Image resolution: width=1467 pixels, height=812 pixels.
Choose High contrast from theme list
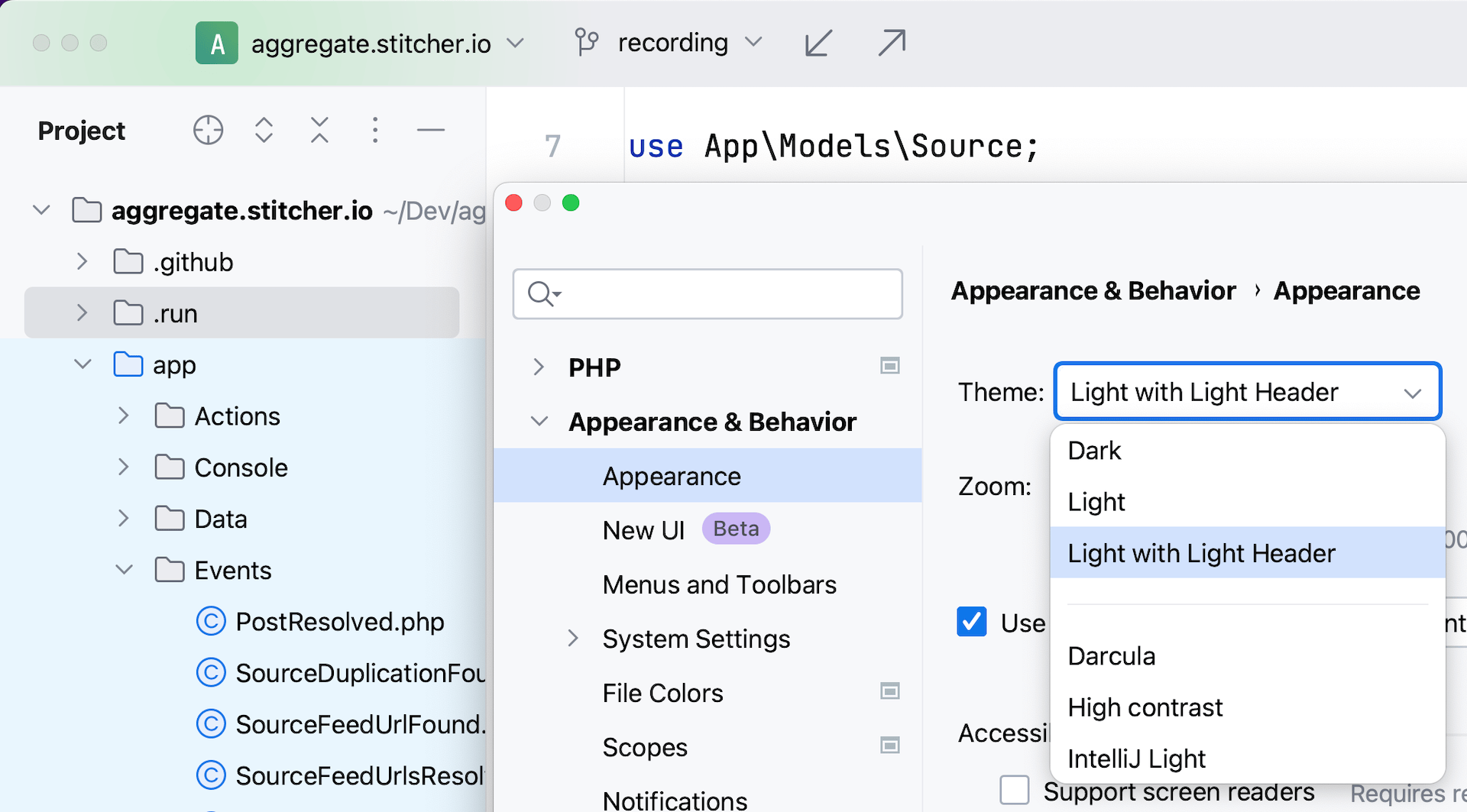1145,707
